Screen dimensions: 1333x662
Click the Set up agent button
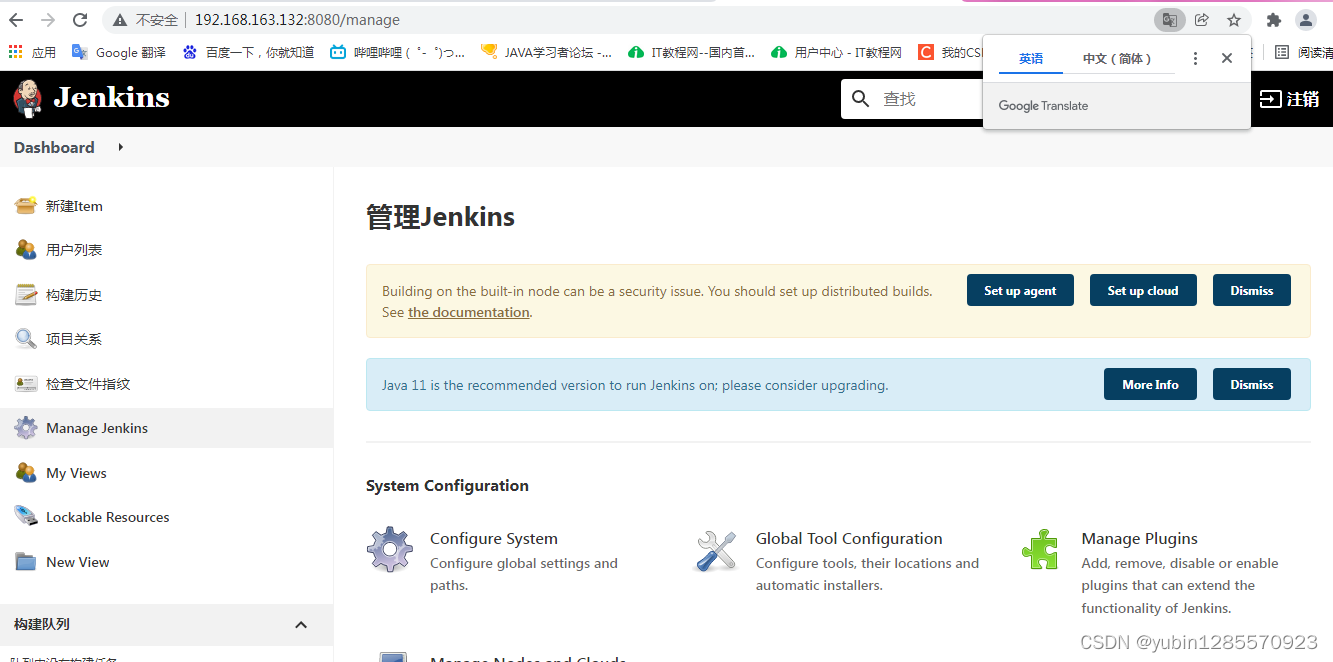(1020, 290)
